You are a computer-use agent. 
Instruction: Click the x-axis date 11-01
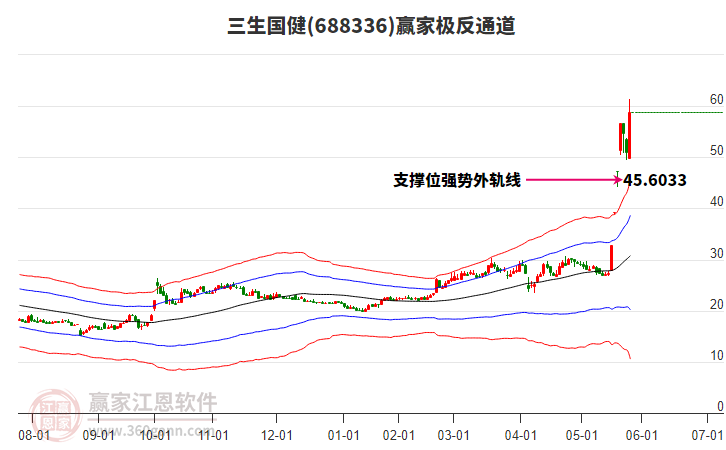pos(213,436)
